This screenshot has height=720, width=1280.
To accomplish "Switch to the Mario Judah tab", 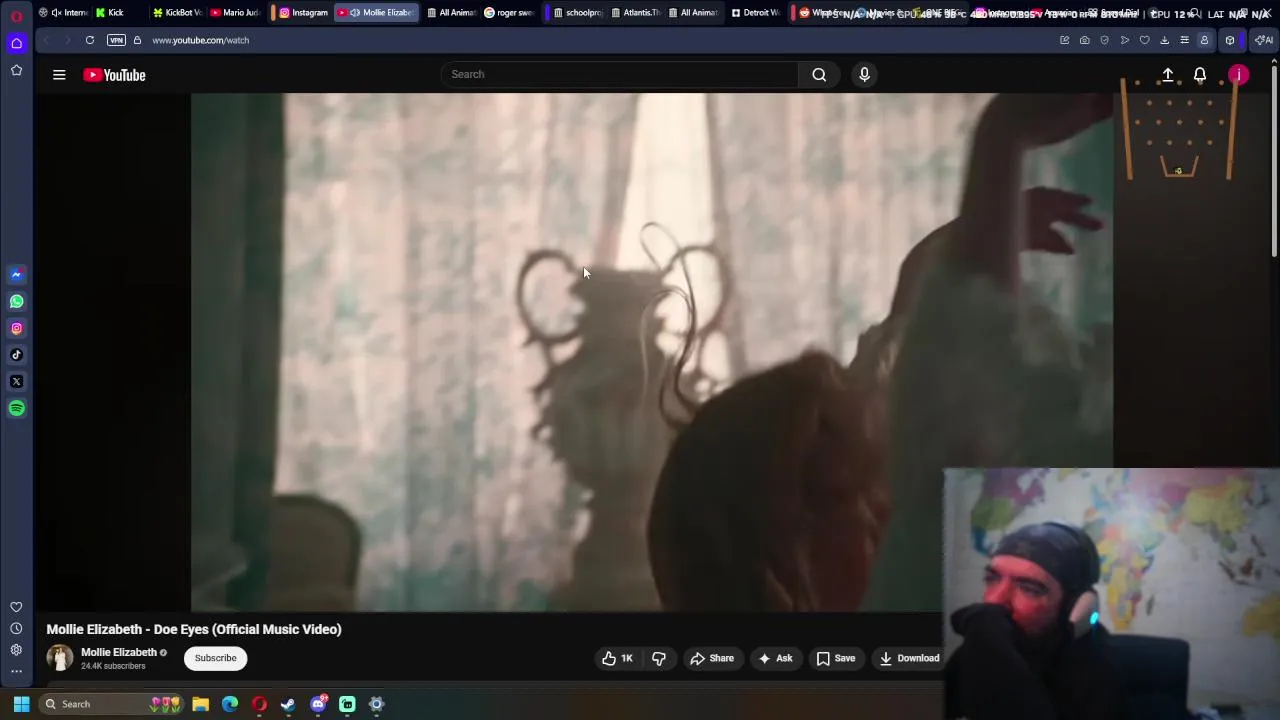I will point(235,13).
